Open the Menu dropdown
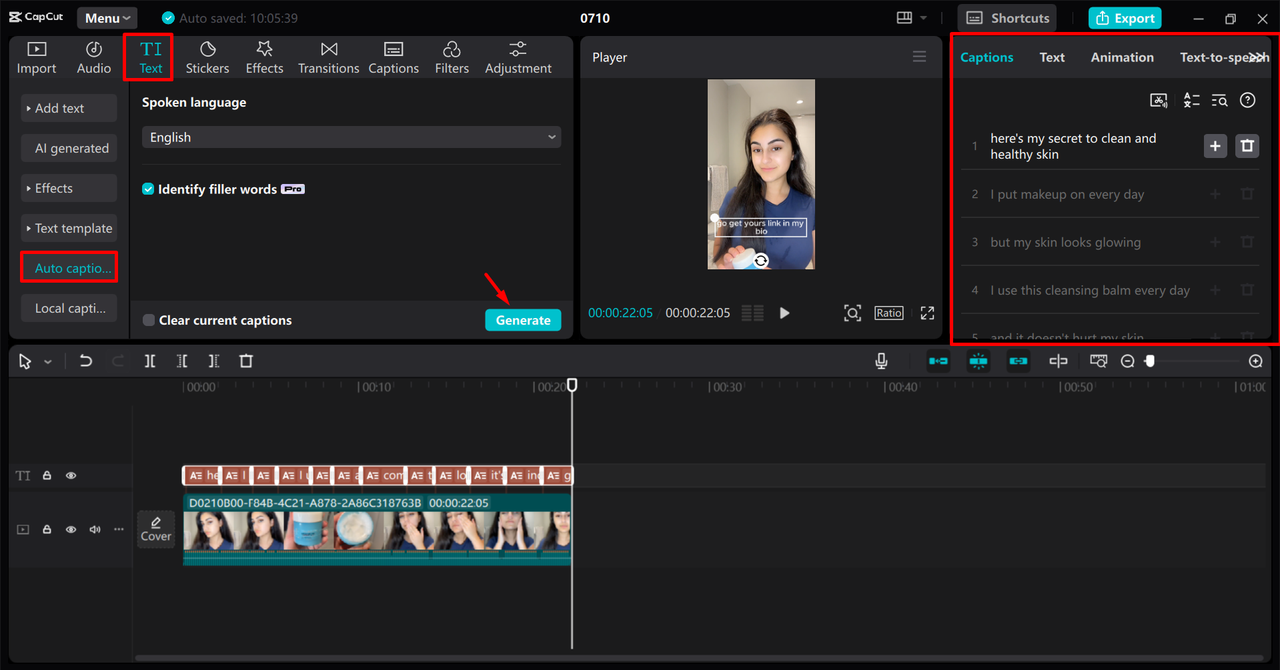 point(107,18)
